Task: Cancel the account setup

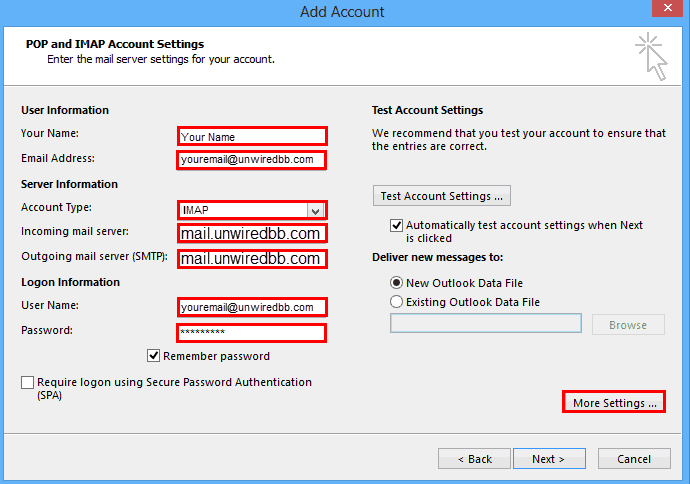Action: pos(634,459)
